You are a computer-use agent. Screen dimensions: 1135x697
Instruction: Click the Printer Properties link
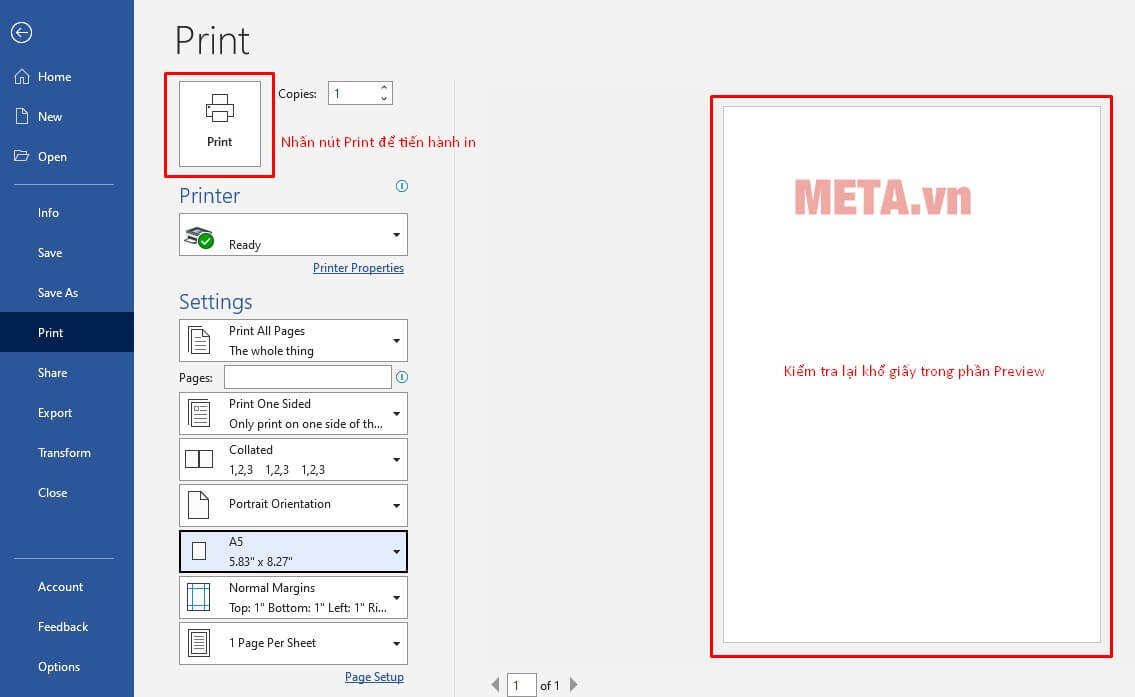(358, 268)
